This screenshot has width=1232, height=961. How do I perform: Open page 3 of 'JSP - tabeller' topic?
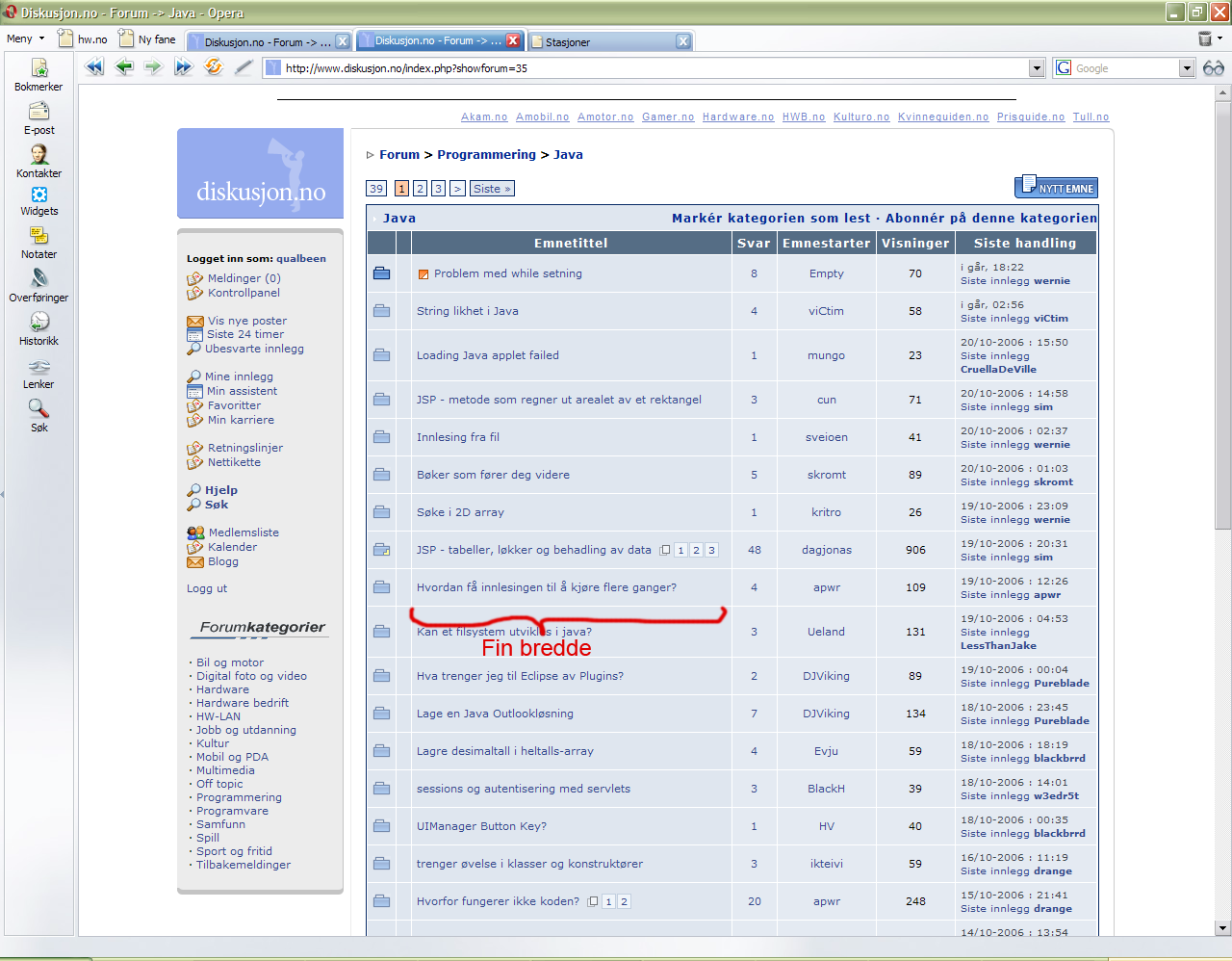711,550
